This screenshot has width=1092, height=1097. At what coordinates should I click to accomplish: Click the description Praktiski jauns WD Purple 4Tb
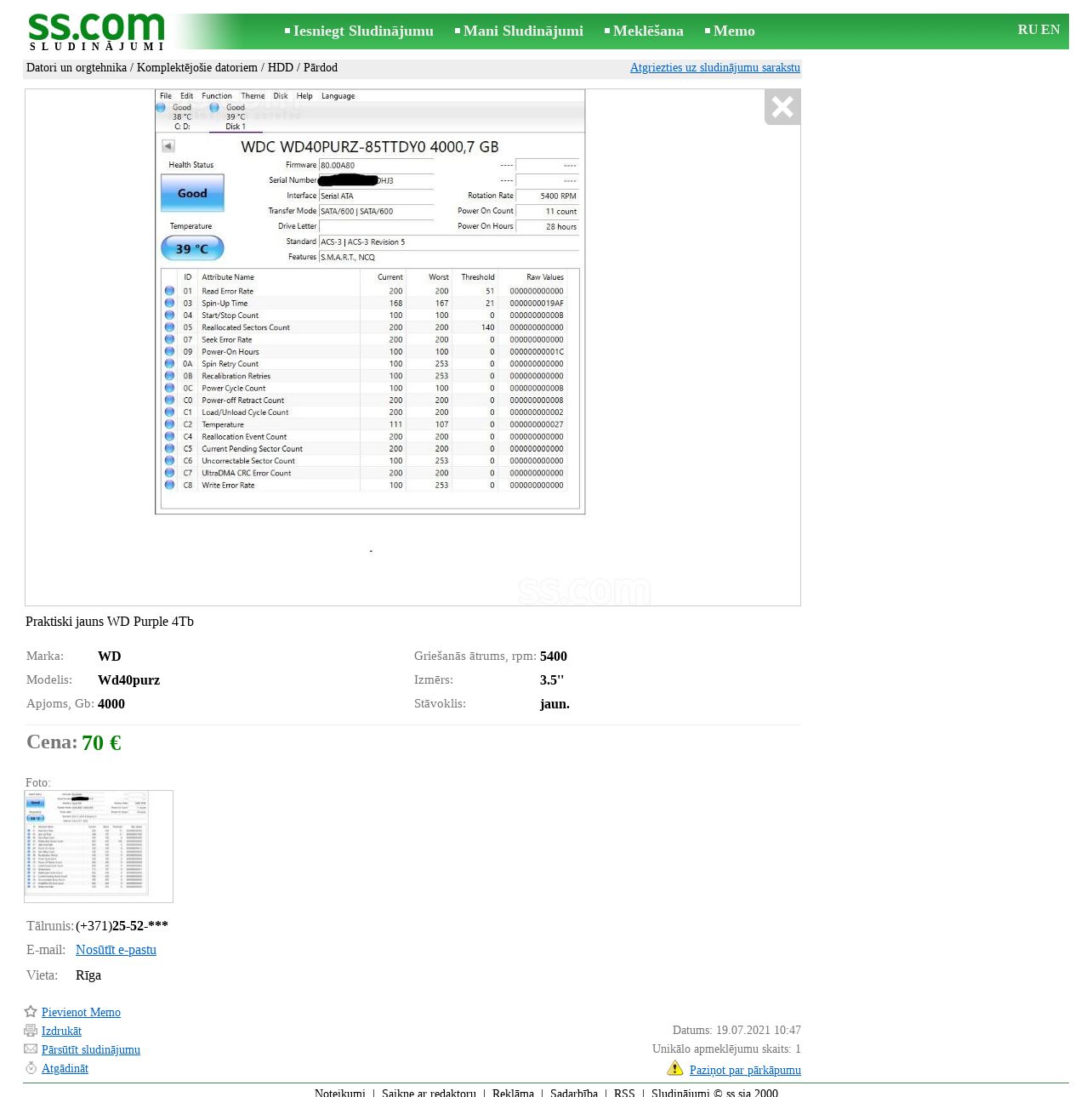coord(110,622)
